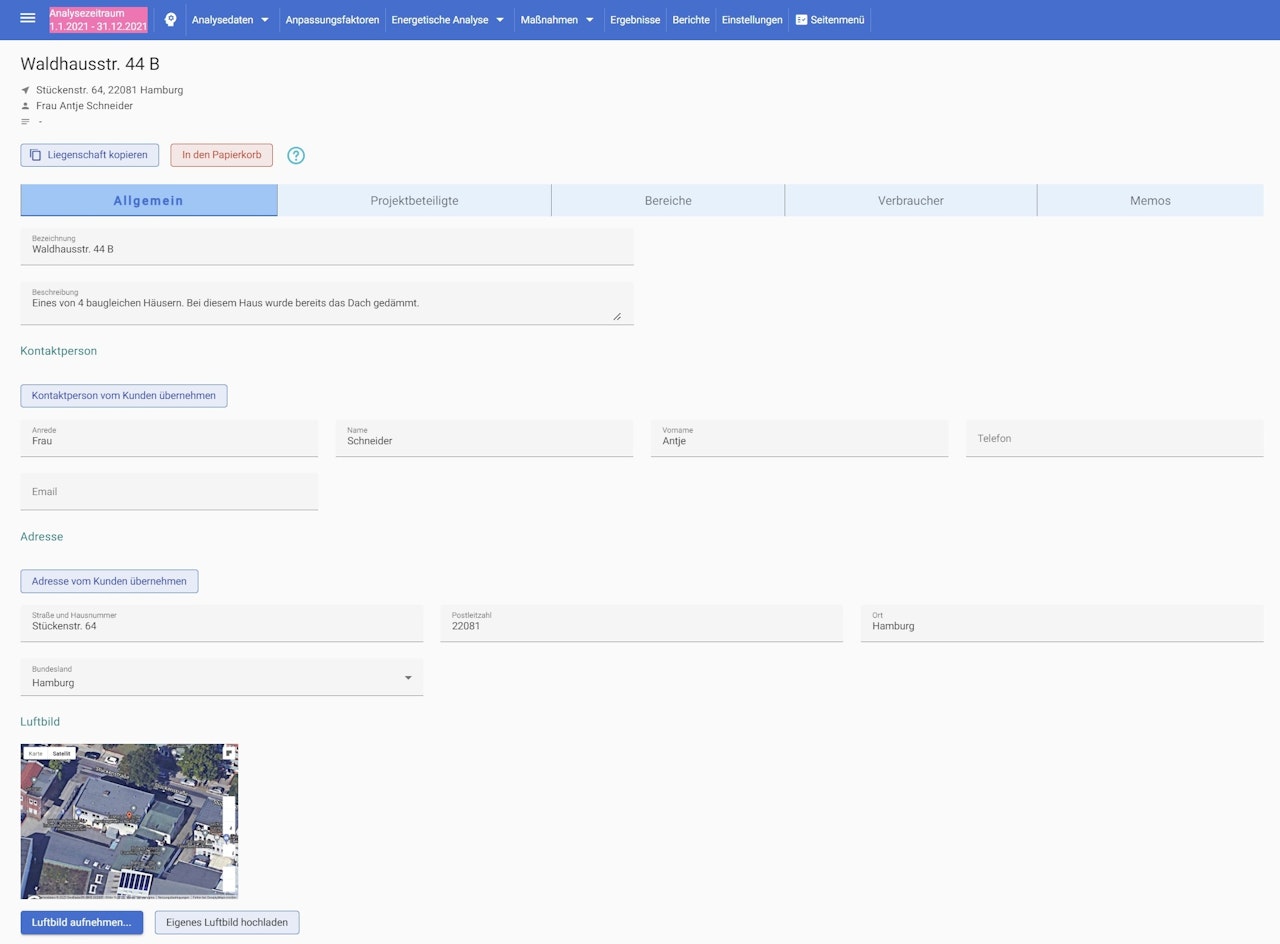Click Kontaktperson vom Kunden übernehmen button
The height and width of the screenshot is (944, 1280).
[x=124, y=396]
